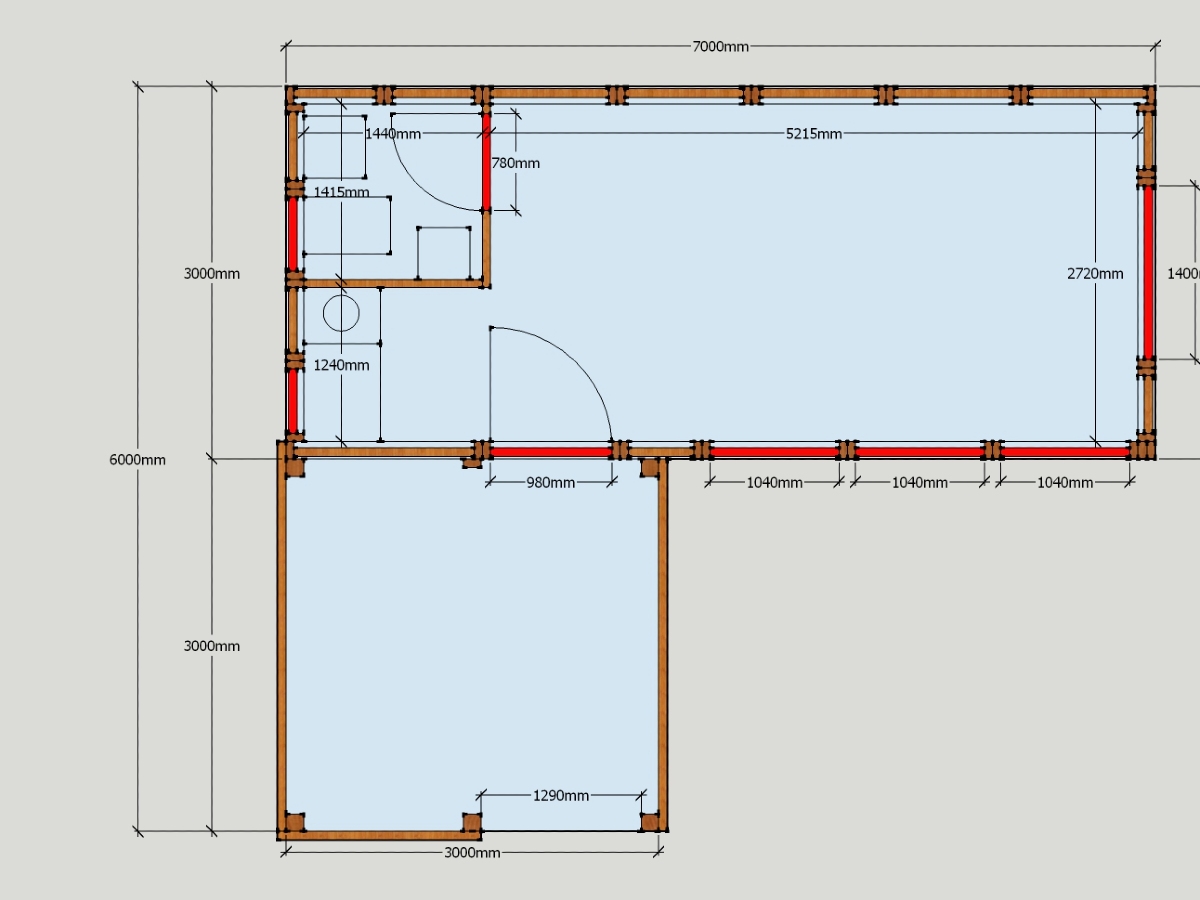Select the 5215mm main room dimension text
The height and width of the screenshot is (900, 1200).
[813, 134]
